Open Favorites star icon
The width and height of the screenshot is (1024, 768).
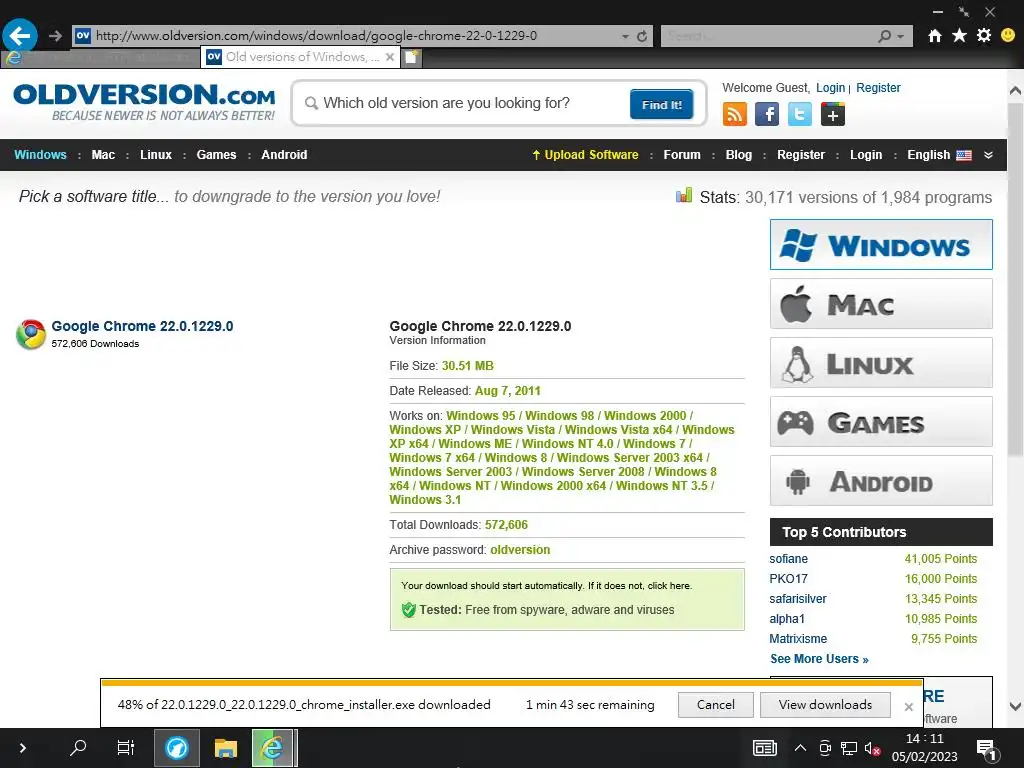coord(959,35)
